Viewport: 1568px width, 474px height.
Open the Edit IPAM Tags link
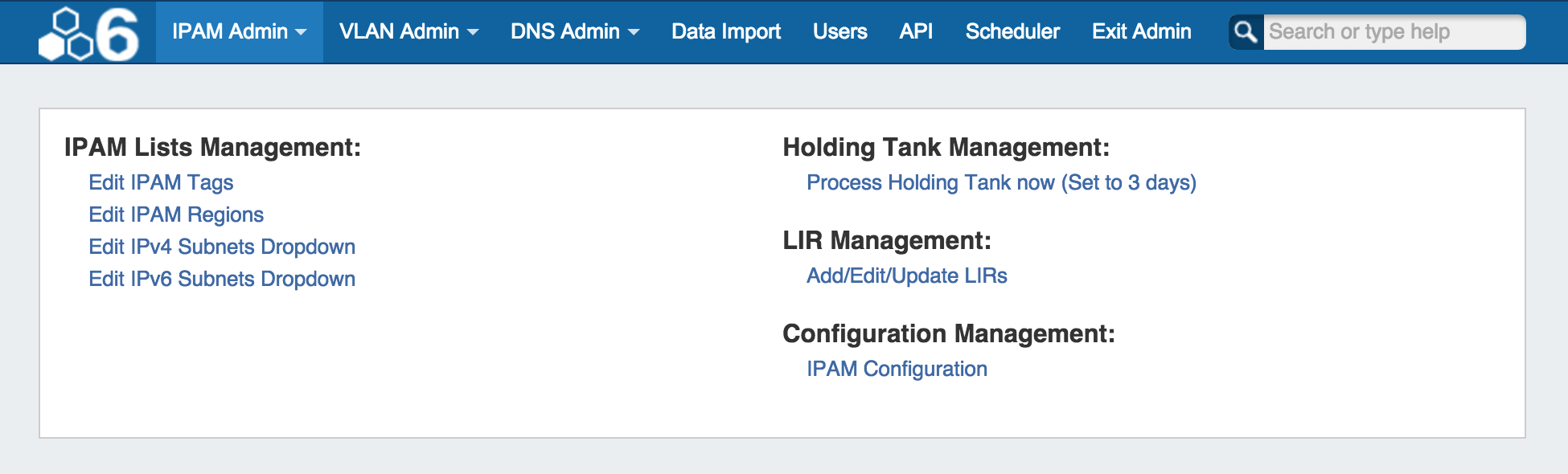tap(161, 182)
